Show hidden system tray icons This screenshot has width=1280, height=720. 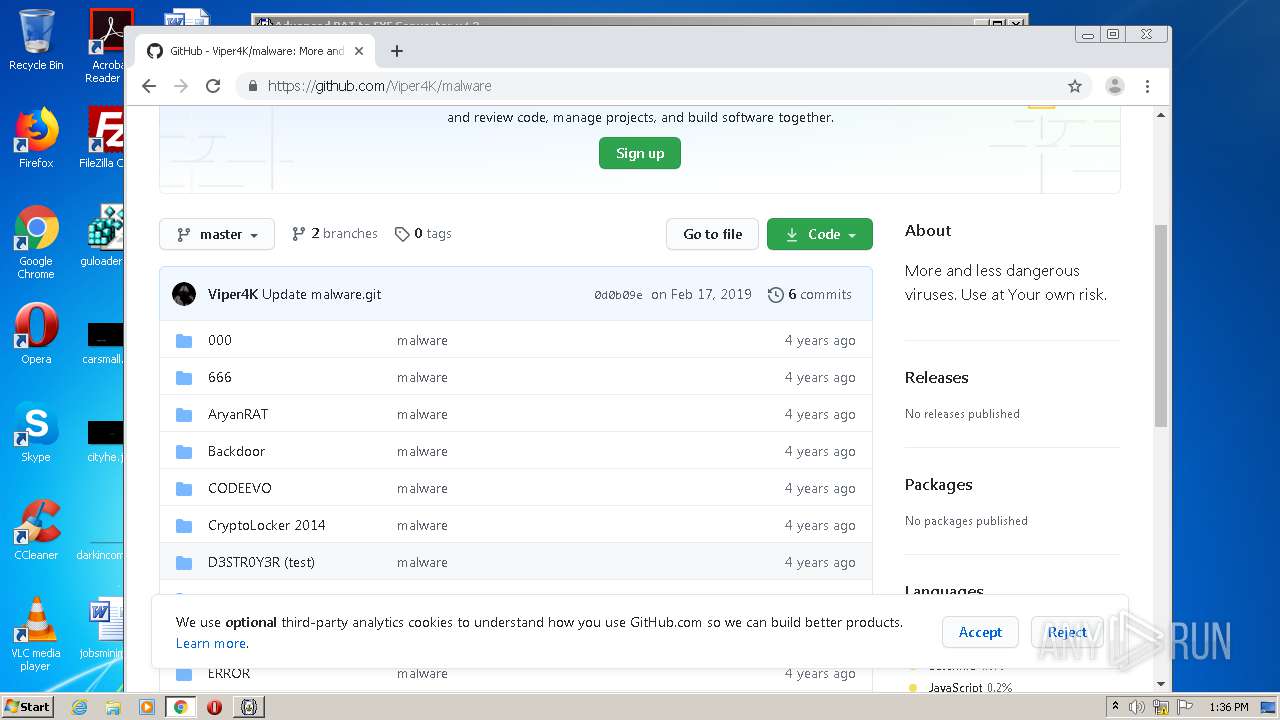tap(1115, 707)
